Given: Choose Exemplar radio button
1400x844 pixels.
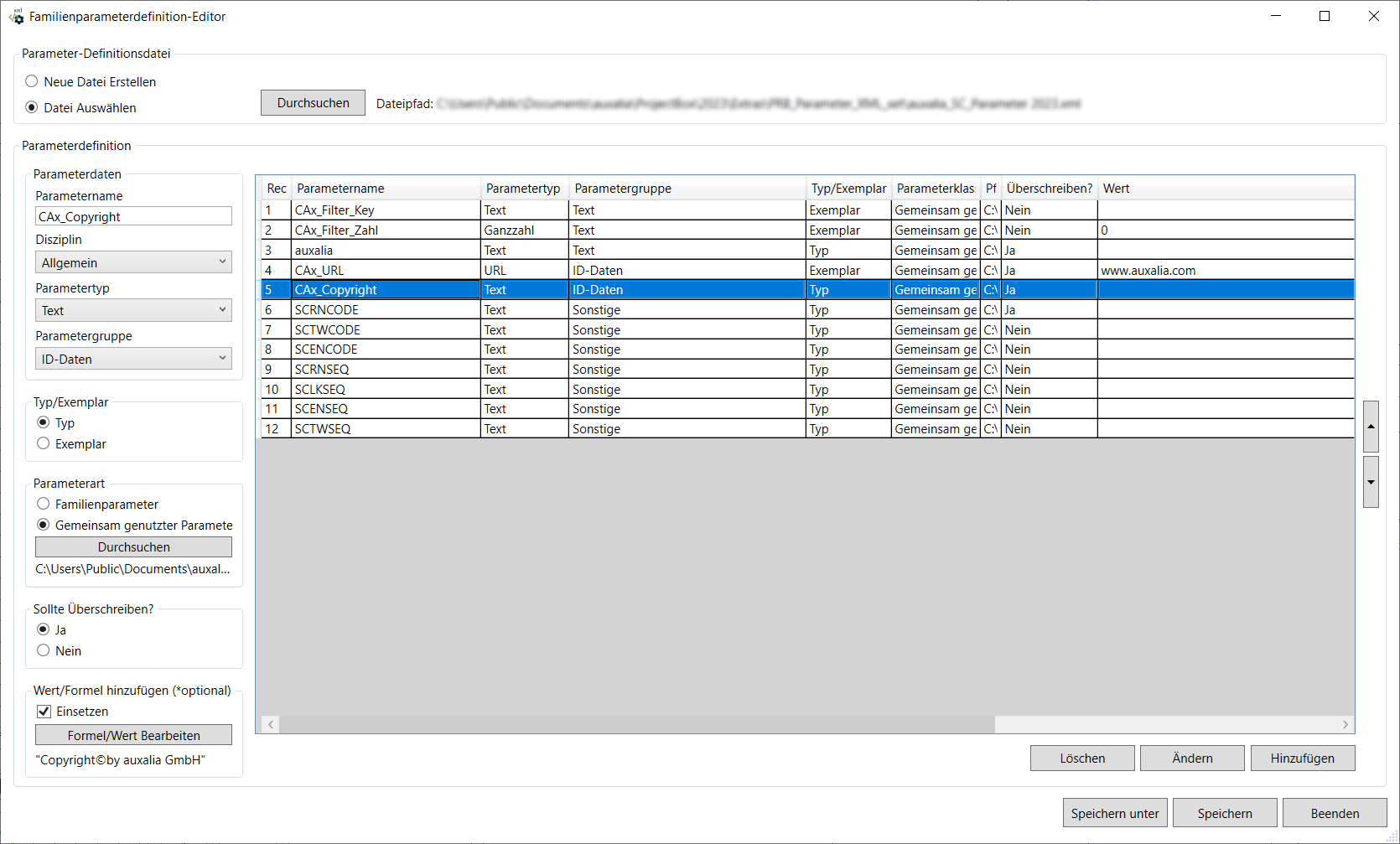Looking at the screenshot, I should tap(44, 443).
